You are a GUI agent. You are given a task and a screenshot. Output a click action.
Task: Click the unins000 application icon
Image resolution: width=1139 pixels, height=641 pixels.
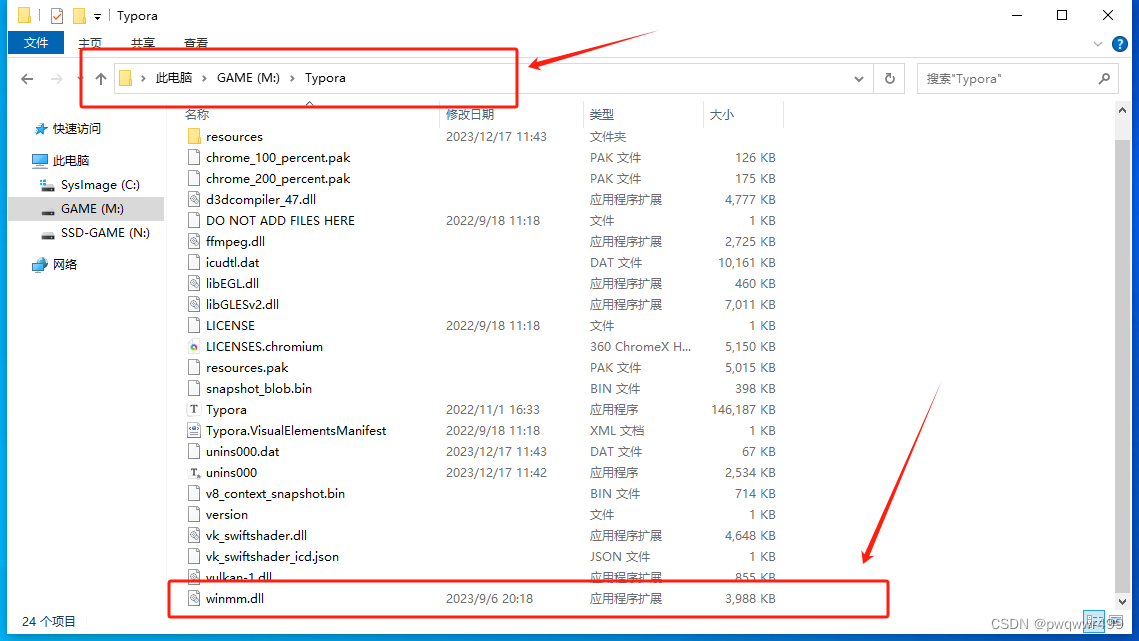pyautogui.click(x=194, y=473)
